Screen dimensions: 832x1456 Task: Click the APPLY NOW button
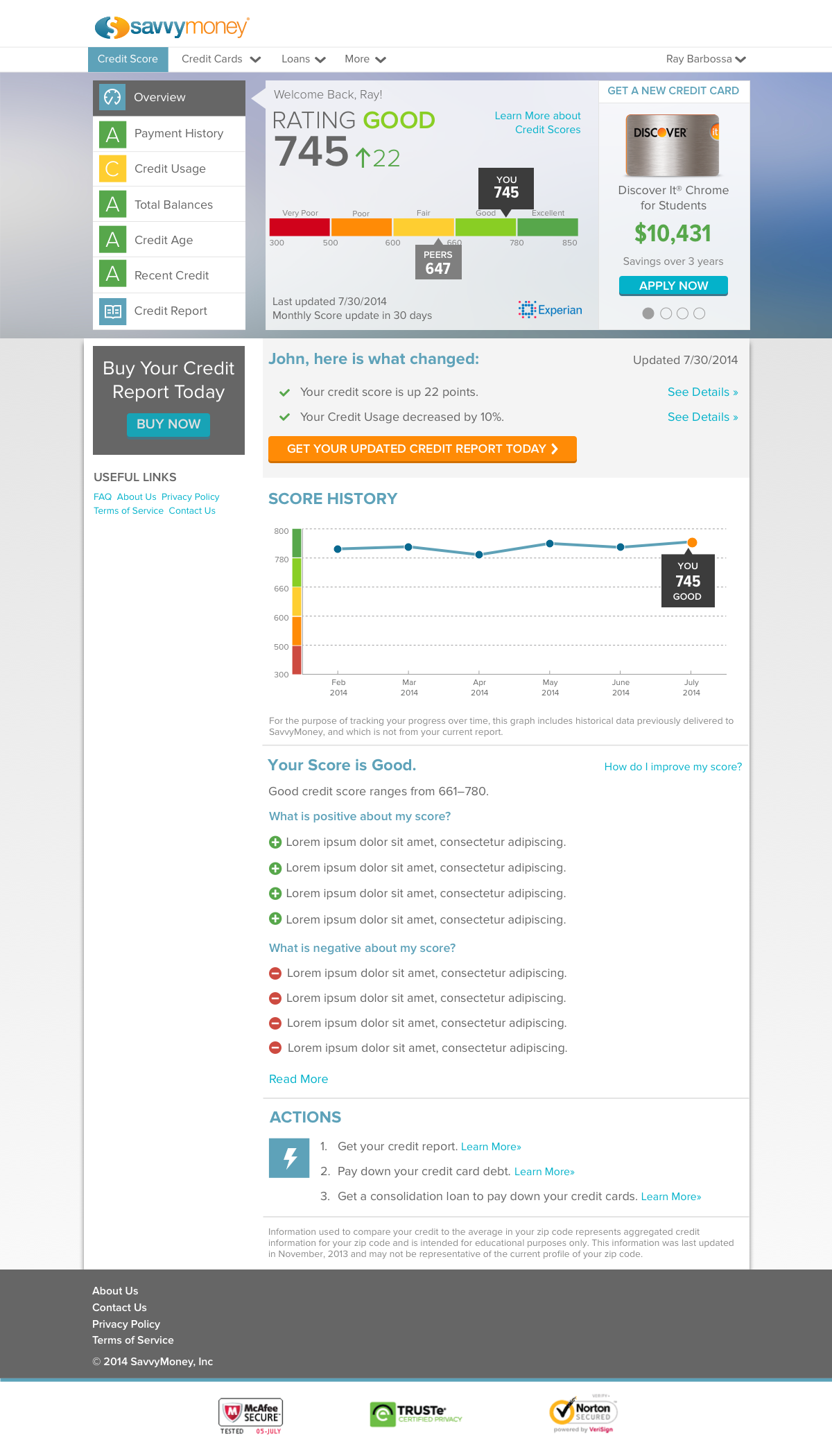pos(673,286)
